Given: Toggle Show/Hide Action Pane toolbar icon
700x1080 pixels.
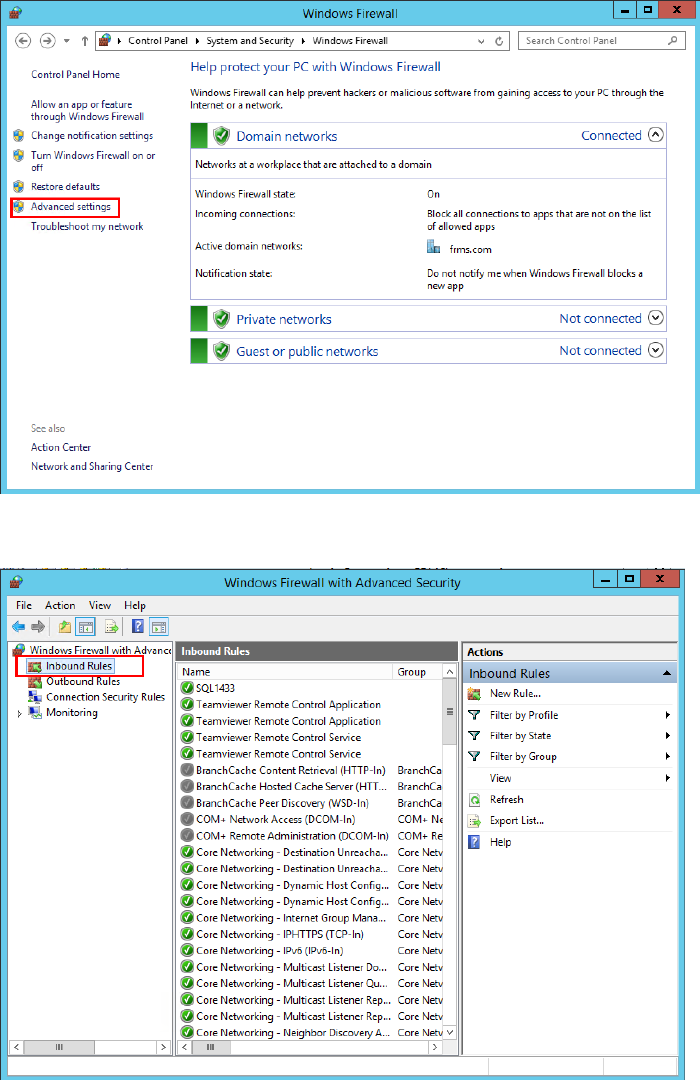Looking at the screenshot, I should (x=158, y=627).
